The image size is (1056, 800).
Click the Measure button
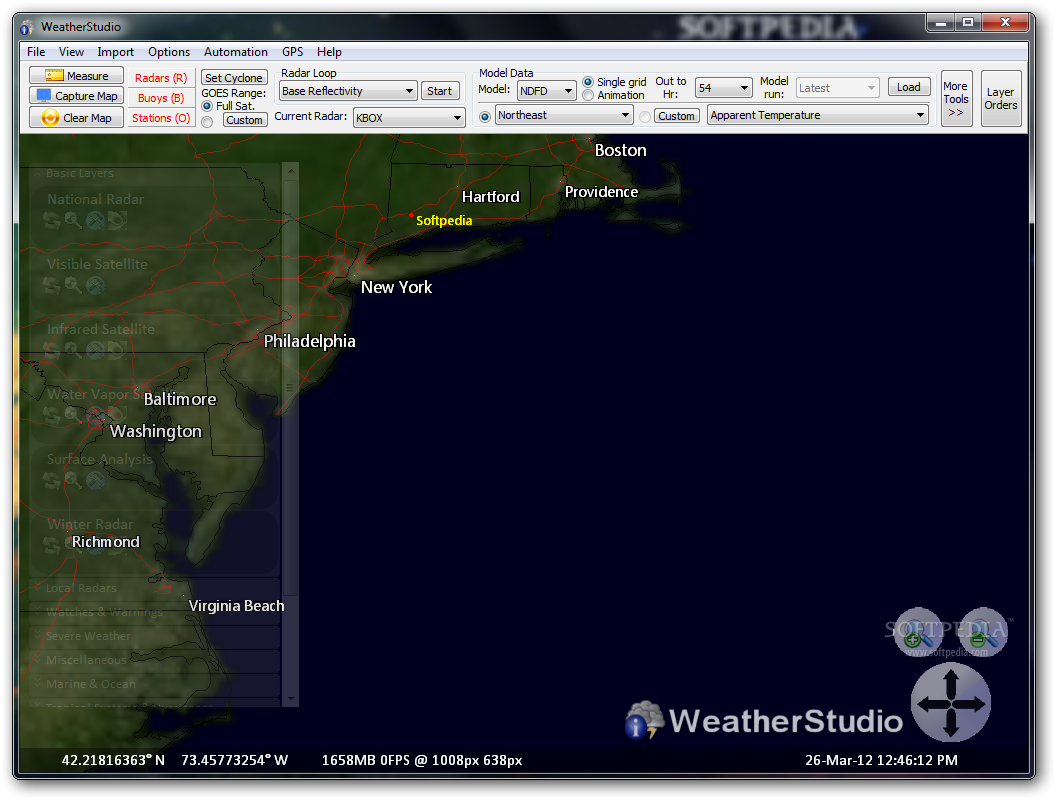point(76,75)
